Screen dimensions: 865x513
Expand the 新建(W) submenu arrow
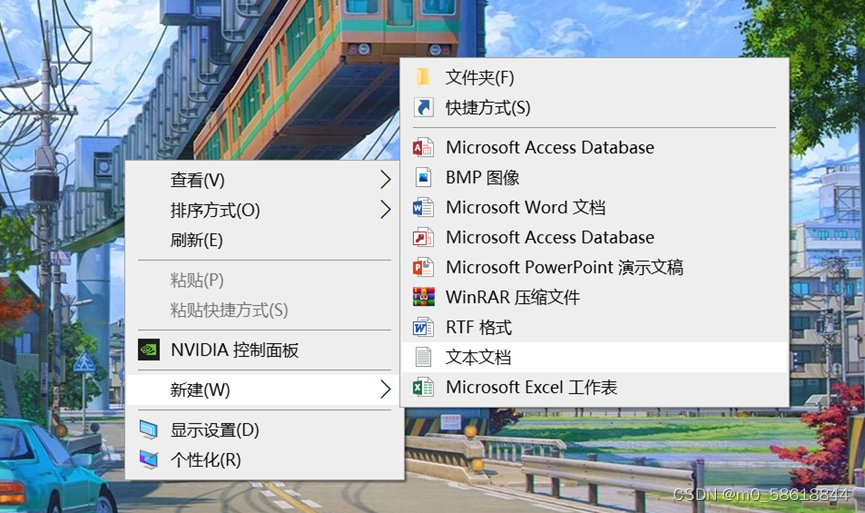point(386,389)
